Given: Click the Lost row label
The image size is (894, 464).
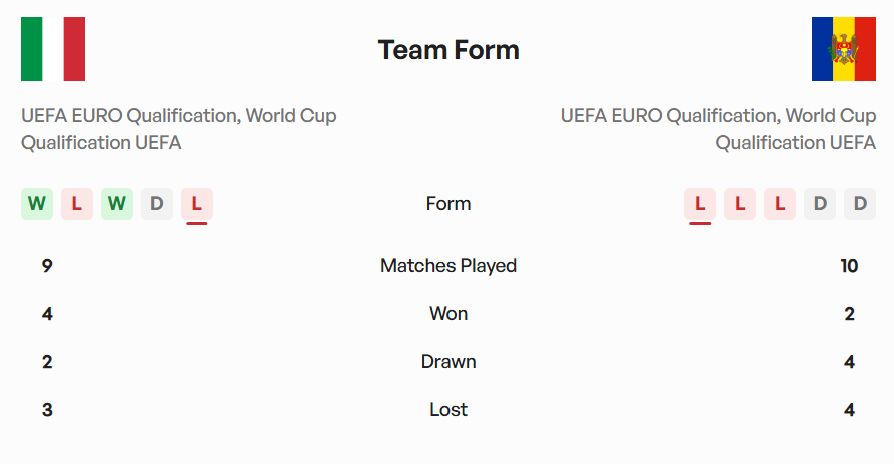Looking at the screenshot, I should [x=448, y=410].
